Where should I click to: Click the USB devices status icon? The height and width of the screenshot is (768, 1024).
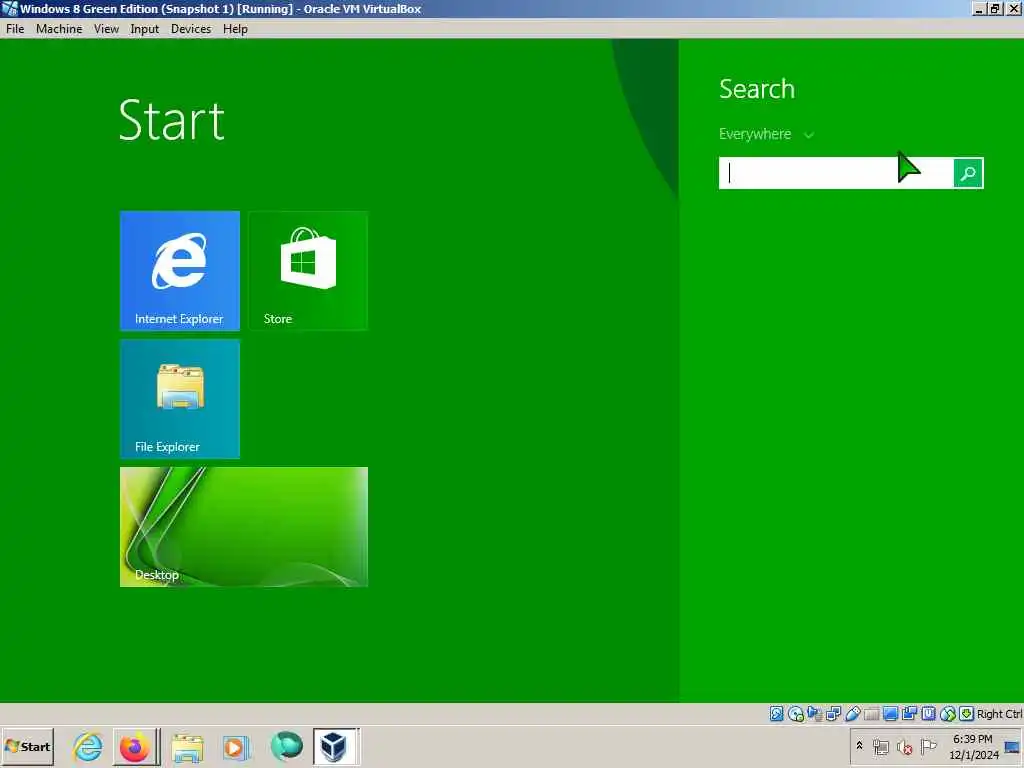[852, 714]
